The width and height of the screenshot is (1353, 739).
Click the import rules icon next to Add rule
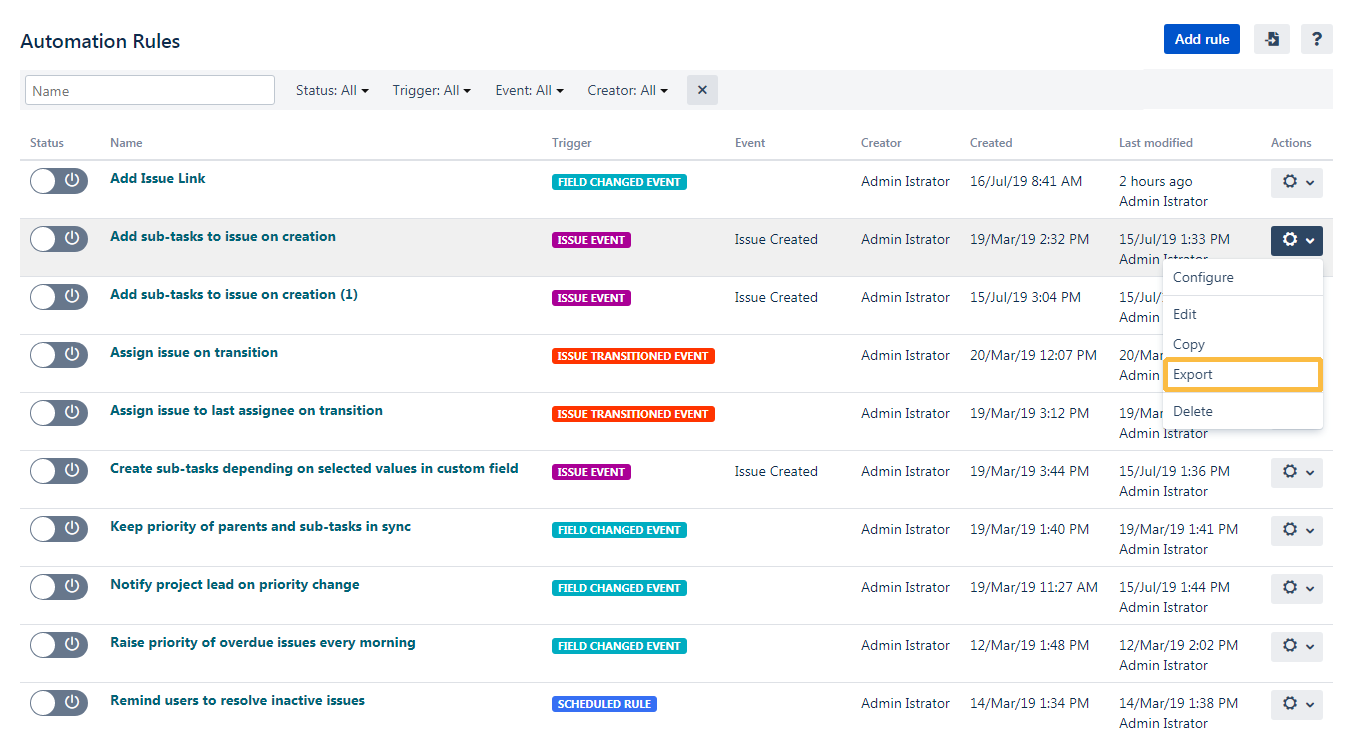click(x=1271, y=39)
